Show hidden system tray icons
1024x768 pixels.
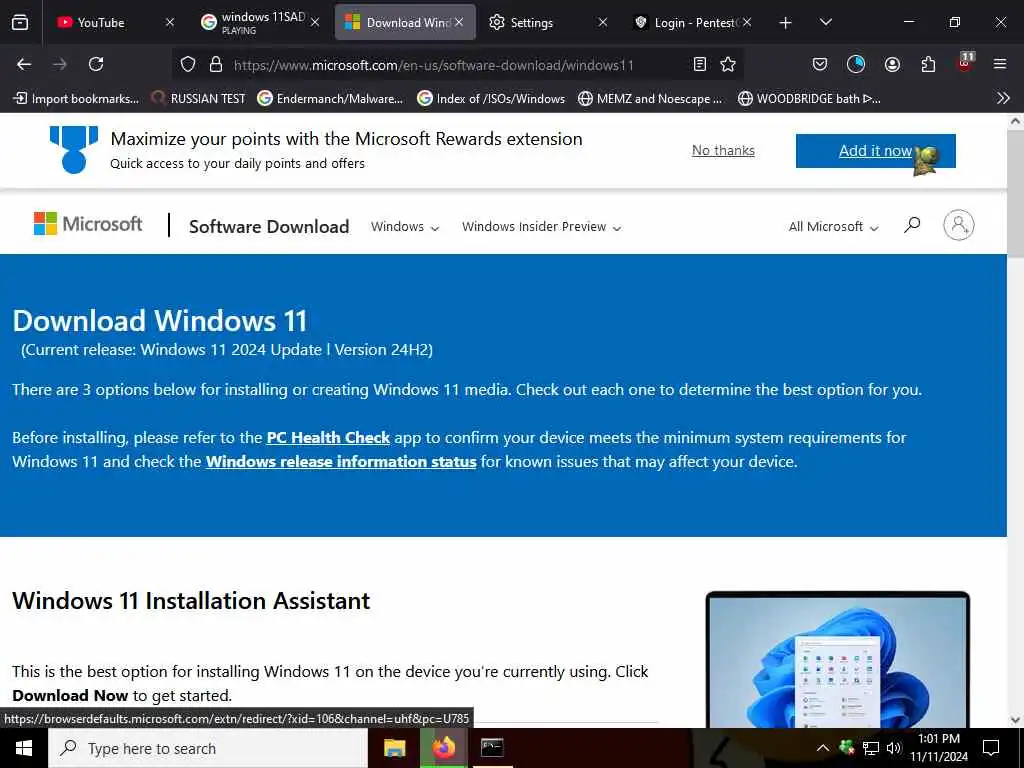(823, 748)
